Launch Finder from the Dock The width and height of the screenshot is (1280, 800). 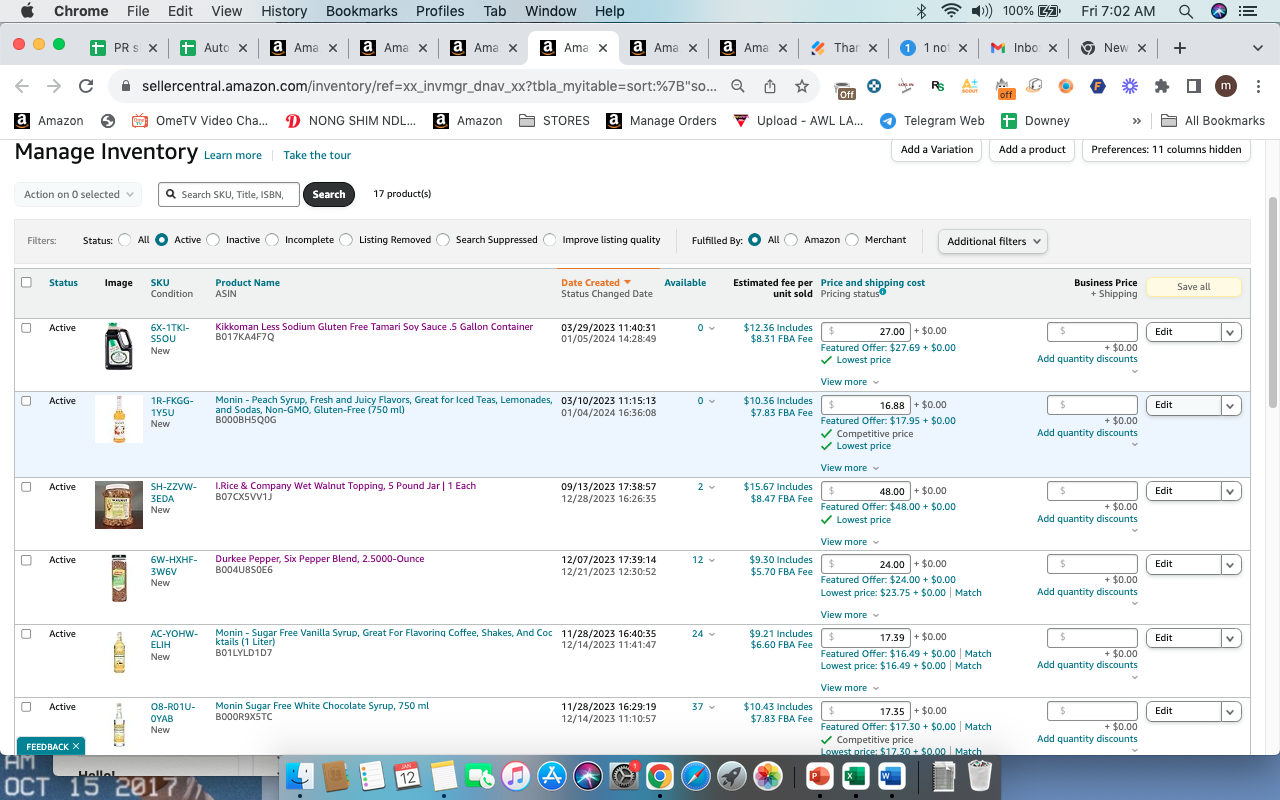300,776
